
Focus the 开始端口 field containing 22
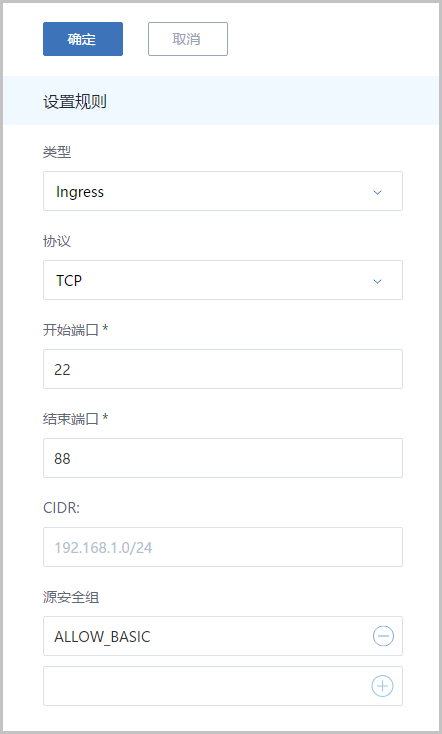223,369
